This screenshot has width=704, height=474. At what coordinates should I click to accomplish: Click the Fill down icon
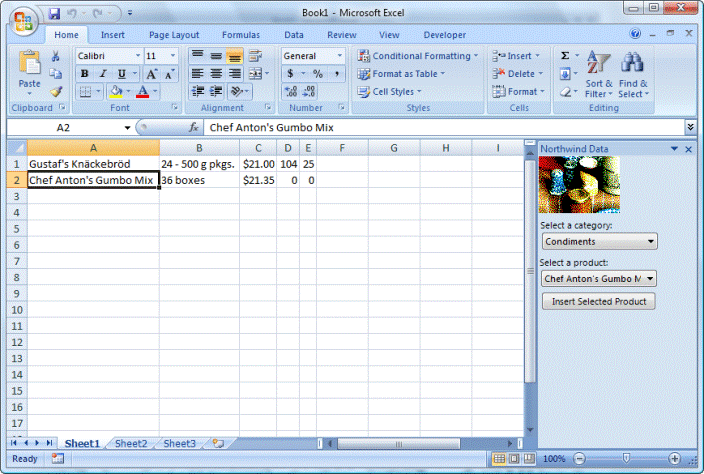coord(565,74)
